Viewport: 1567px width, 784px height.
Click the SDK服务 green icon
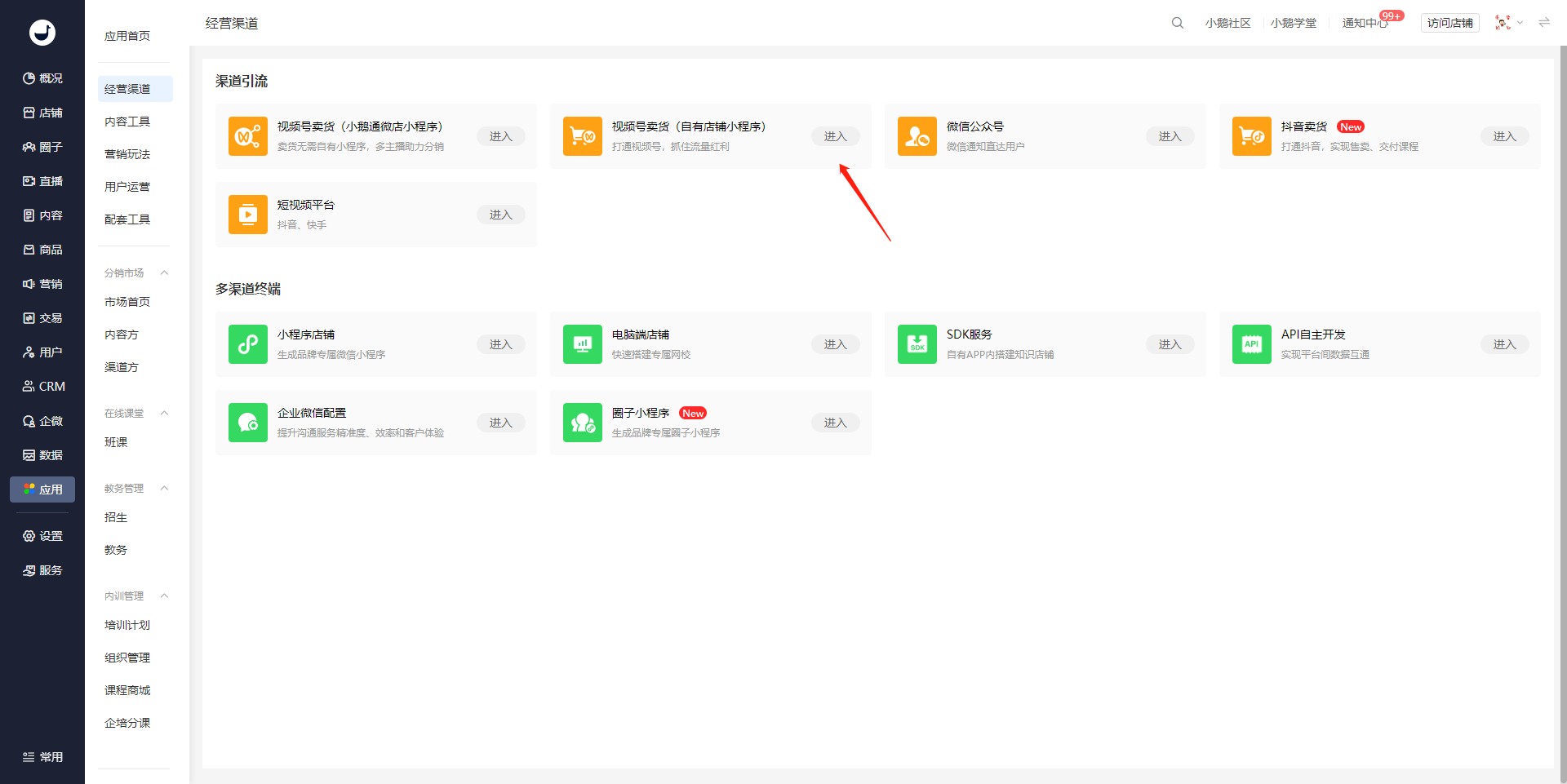click(x=917, y=344)
